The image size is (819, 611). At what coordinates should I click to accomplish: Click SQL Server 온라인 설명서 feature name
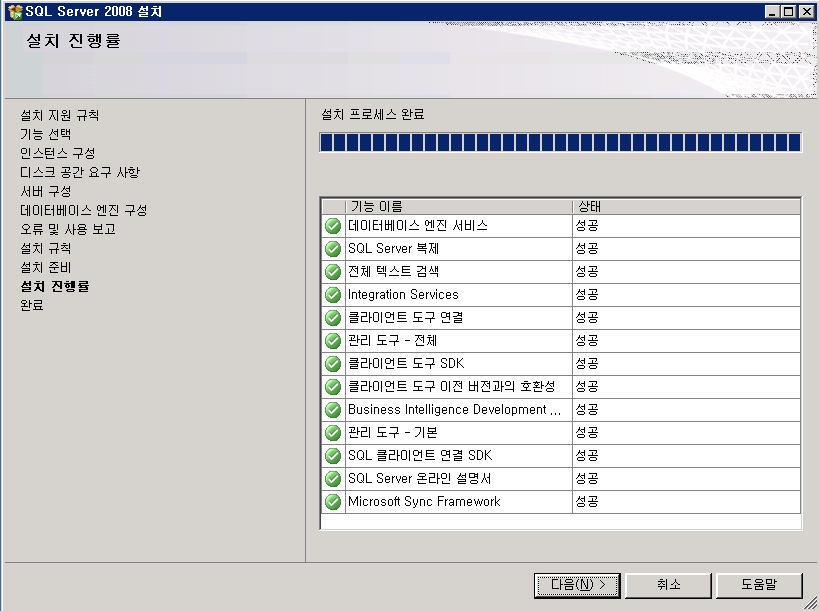click(x=419, y=478)
